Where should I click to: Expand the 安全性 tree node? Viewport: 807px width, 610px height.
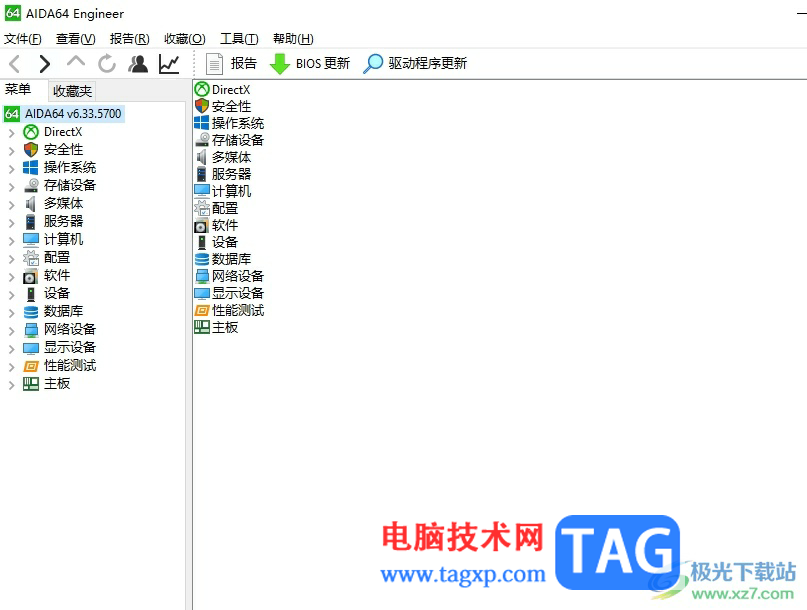[11, 151]
